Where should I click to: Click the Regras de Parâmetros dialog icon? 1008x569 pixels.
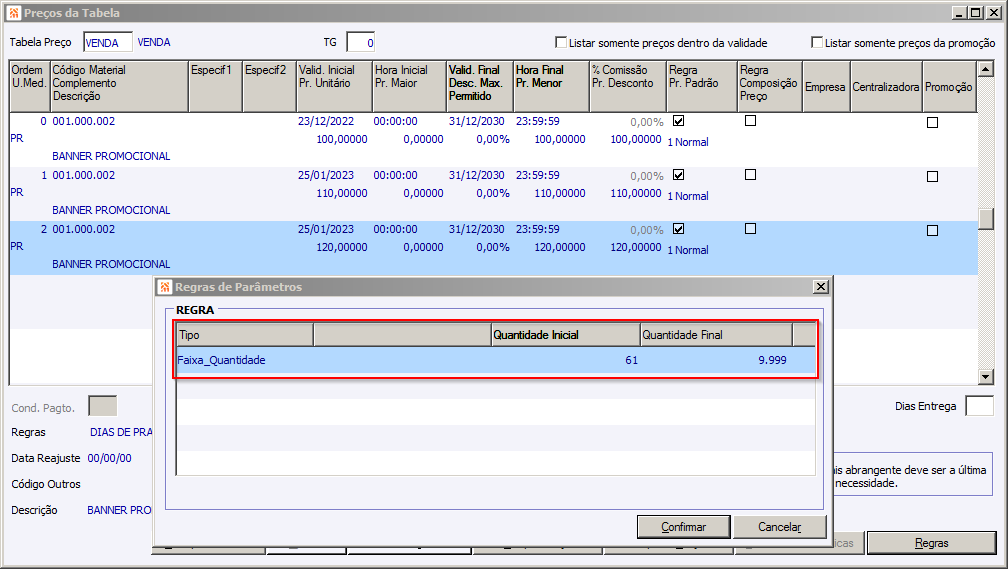coord(165,287)
